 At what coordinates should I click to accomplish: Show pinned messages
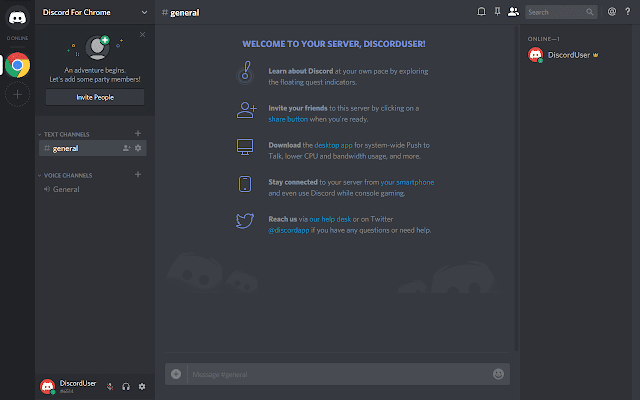(497, 12)
